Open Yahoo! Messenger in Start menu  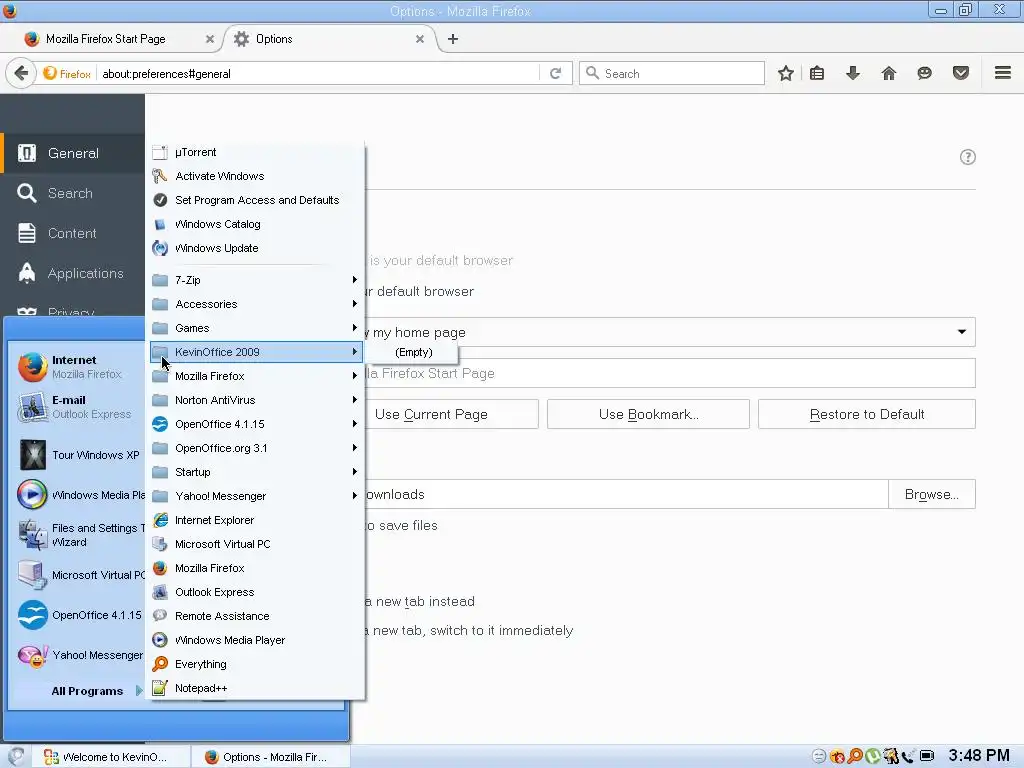pos(78,655)
